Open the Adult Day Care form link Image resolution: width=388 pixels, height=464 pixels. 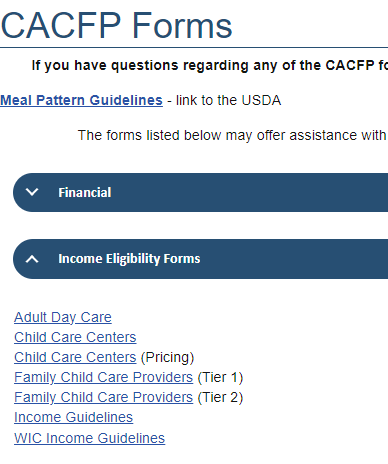[63, 317]
